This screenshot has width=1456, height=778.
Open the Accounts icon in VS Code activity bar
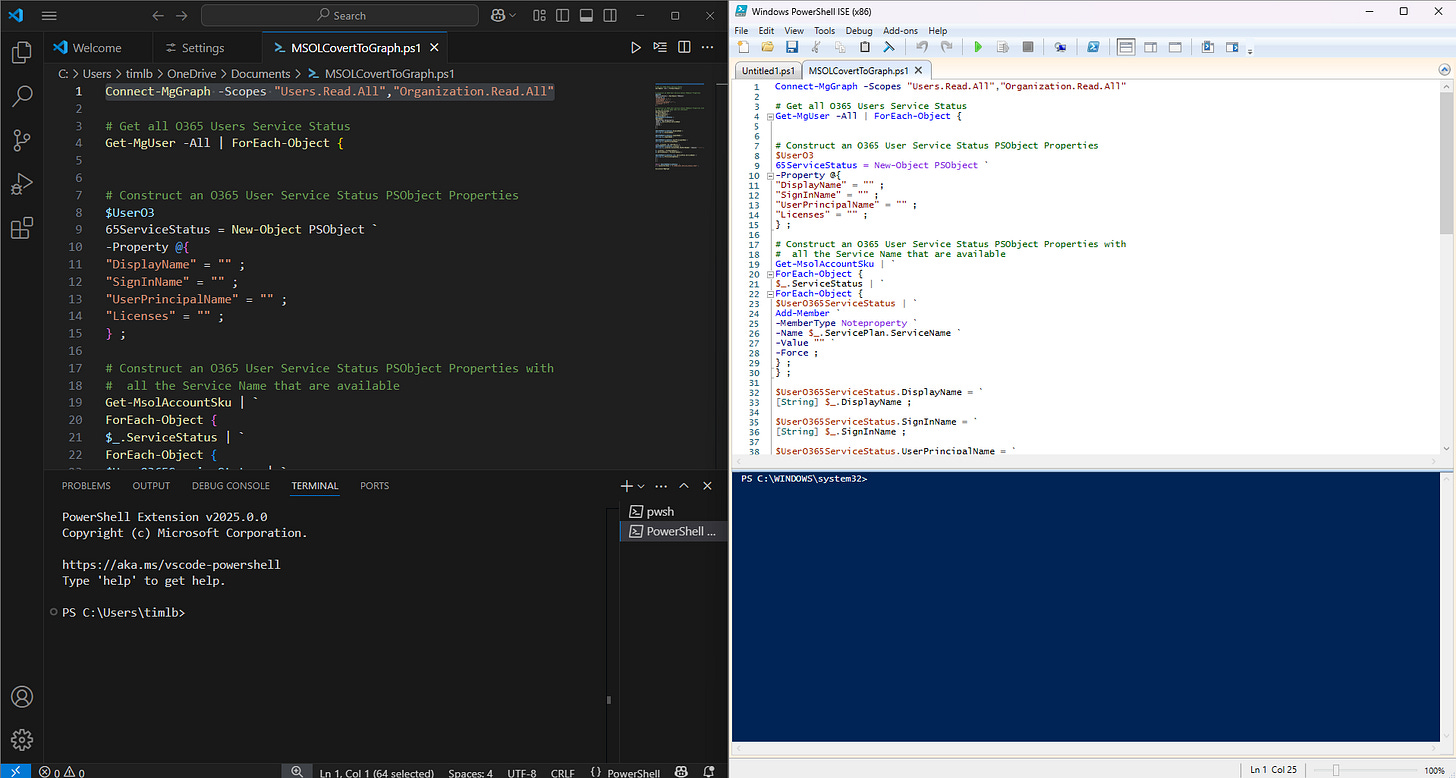21,697
